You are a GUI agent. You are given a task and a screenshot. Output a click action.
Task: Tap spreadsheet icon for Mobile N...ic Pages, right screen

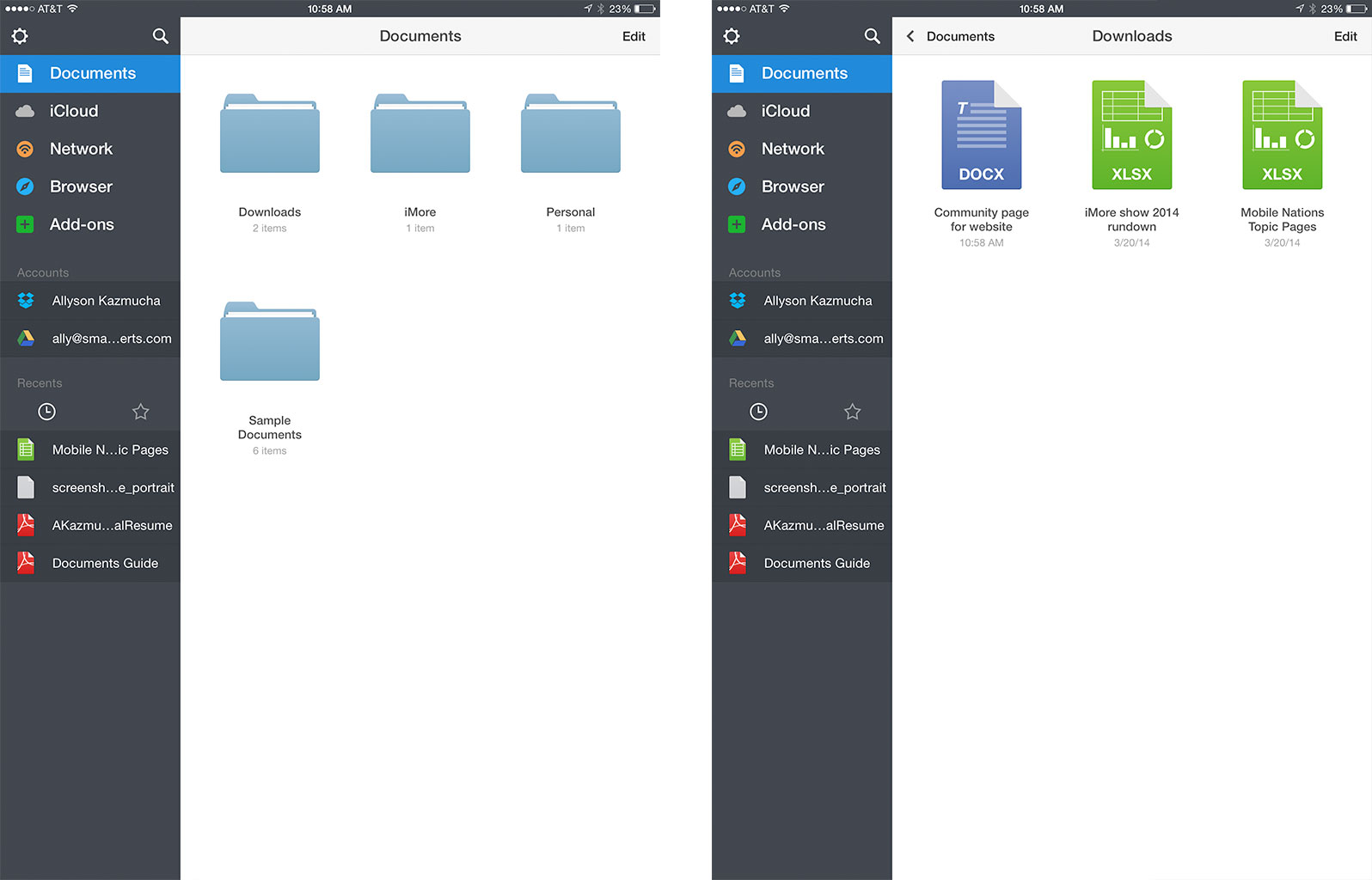(x=738, y=449)
